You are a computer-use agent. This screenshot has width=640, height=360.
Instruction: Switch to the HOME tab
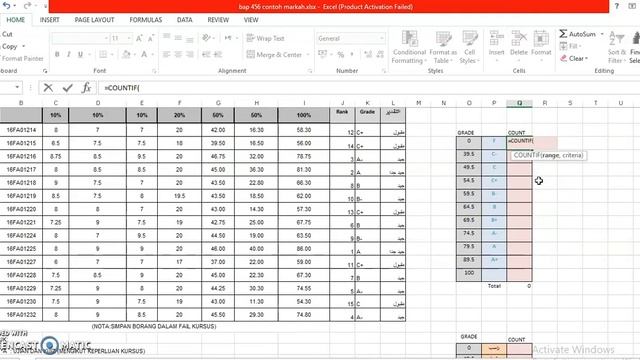[x=16, y=20]
